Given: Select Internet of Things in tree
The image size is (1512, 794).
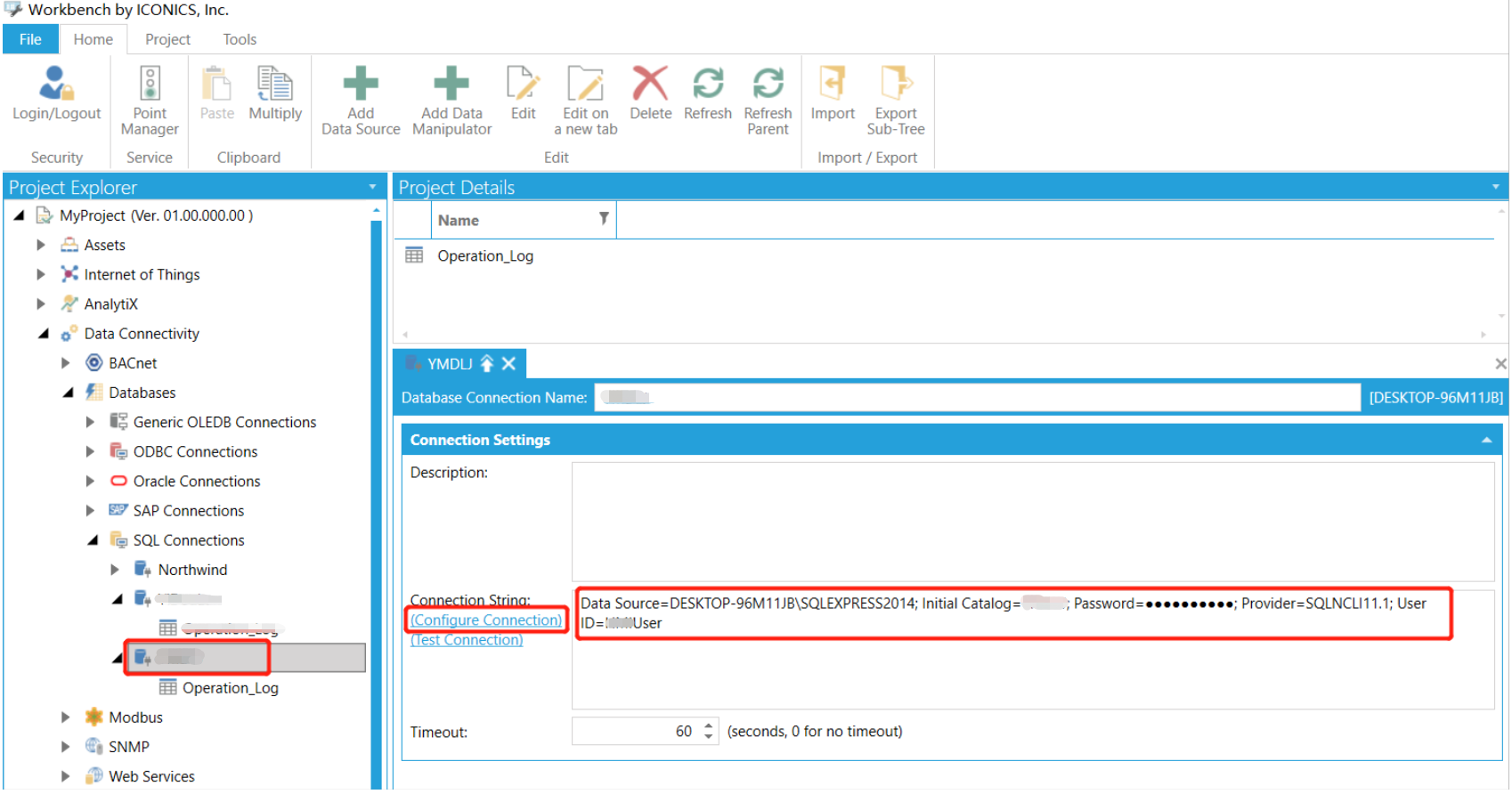Looking at the screenshot, I should point(142,274).
